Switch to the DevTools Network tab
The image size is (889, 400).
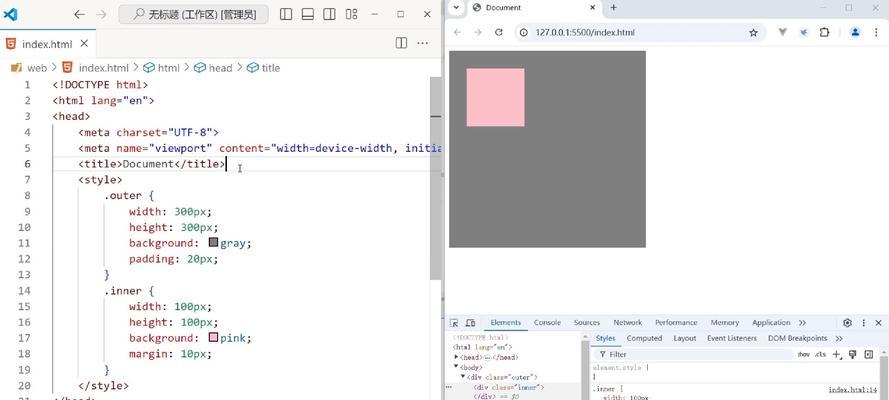coord(628,322)
